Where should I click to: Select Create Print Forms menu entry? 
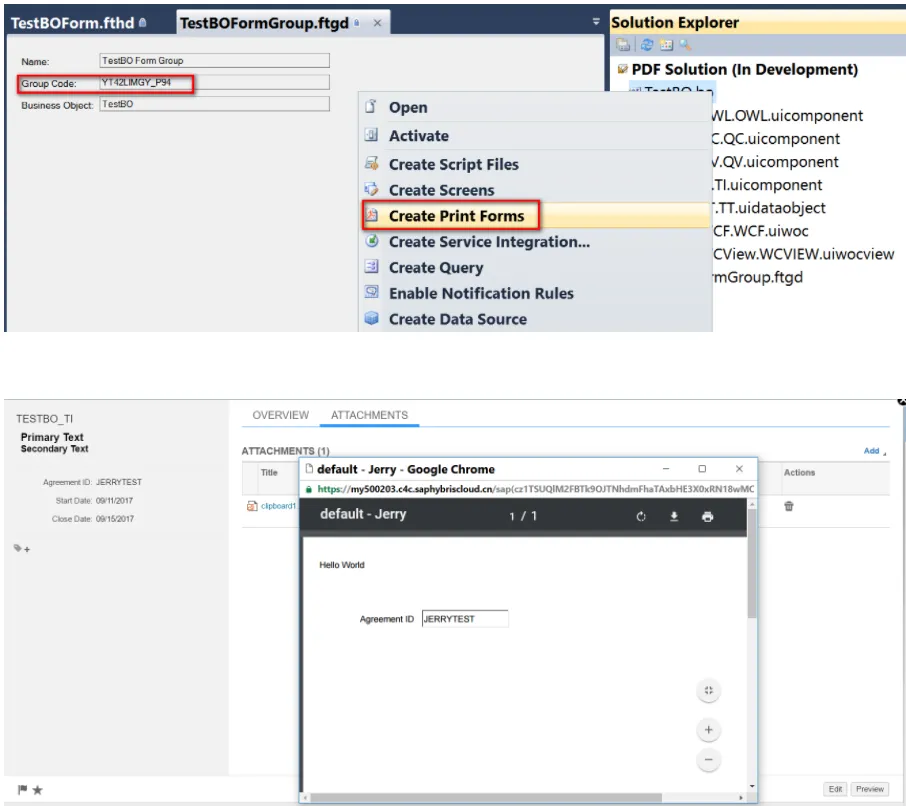(x=456, y=216)
